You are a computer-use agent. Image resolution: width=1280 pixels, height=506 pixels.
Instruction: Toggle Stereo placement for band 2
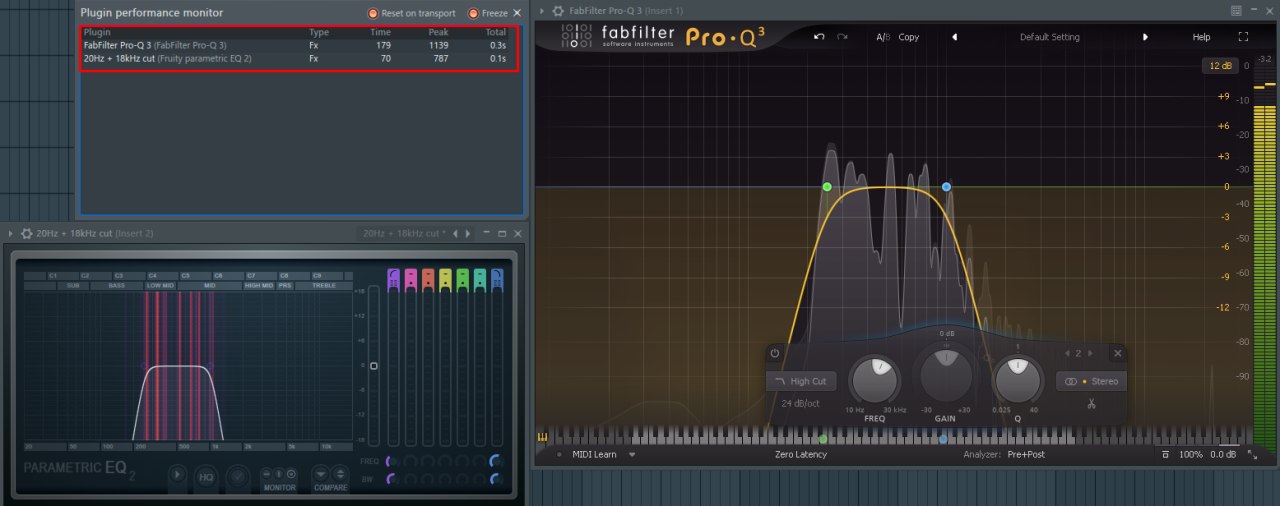[x=1092, y=381]
